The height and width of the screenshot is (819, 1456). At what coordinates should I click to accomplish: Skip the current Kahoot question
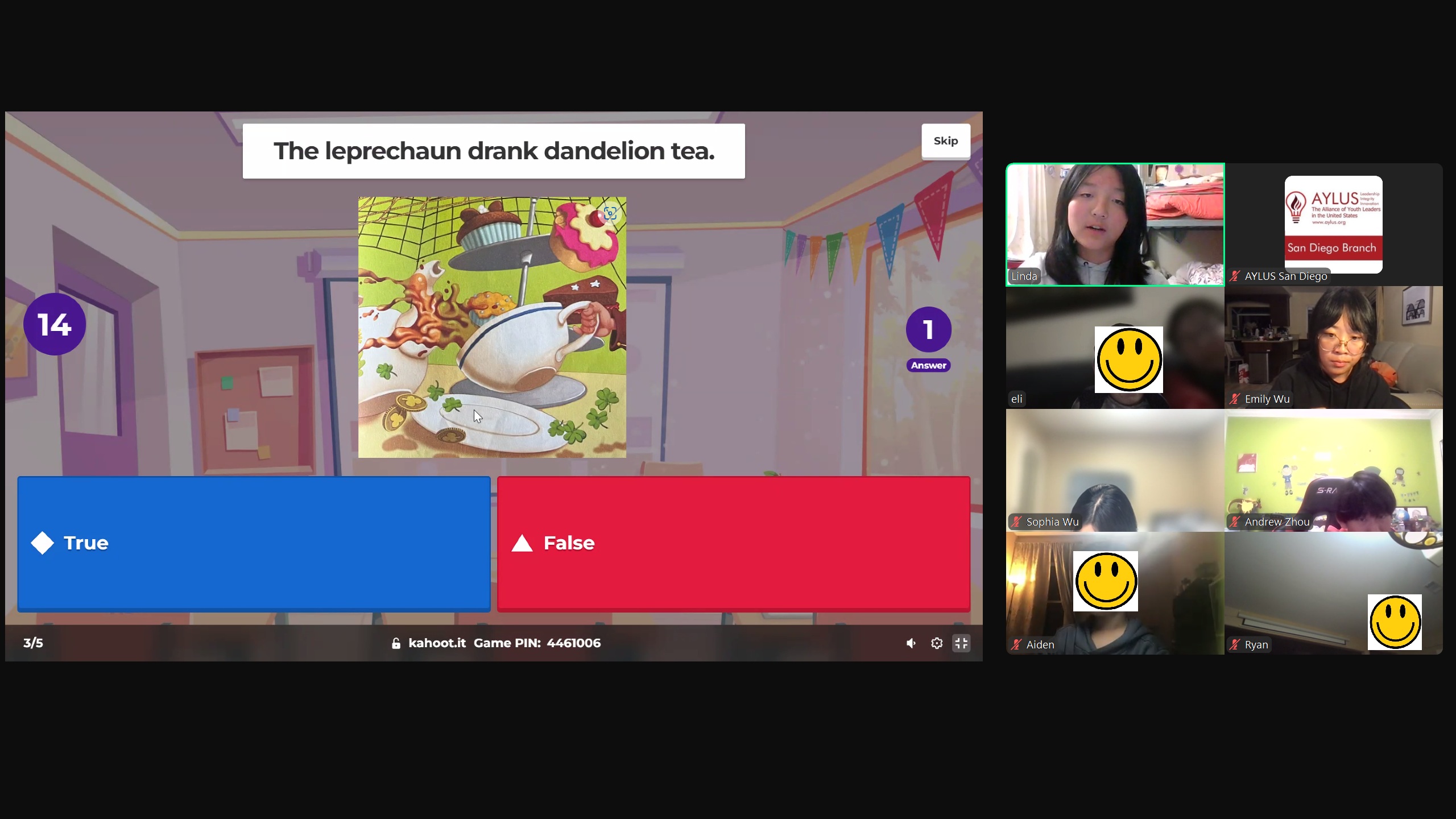click(x=945, y=140)
